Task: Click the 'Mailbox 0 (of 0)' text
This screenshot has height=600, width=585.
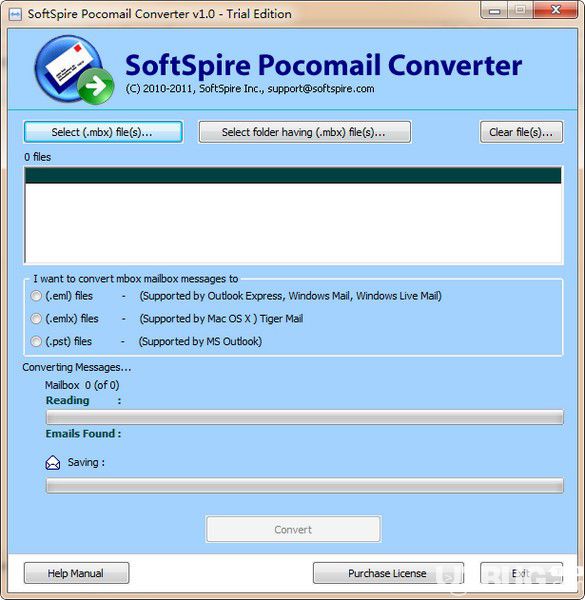Action: click(x=82, y=385)
